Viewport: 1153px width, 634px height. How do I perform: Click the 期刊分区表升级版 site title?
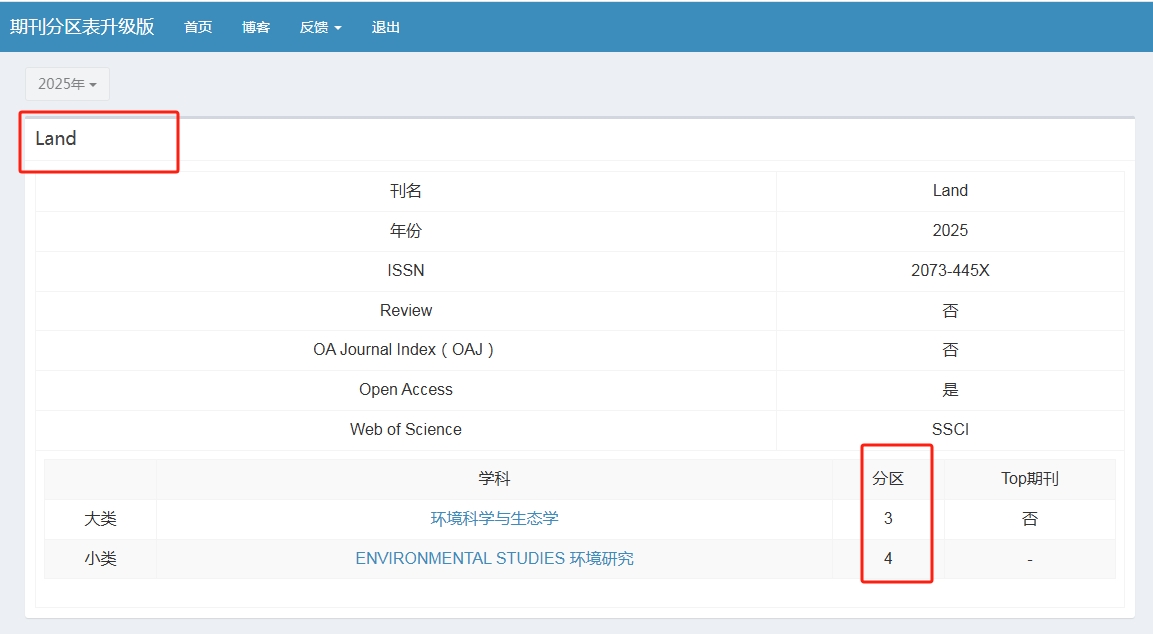[x=82, y=26]
